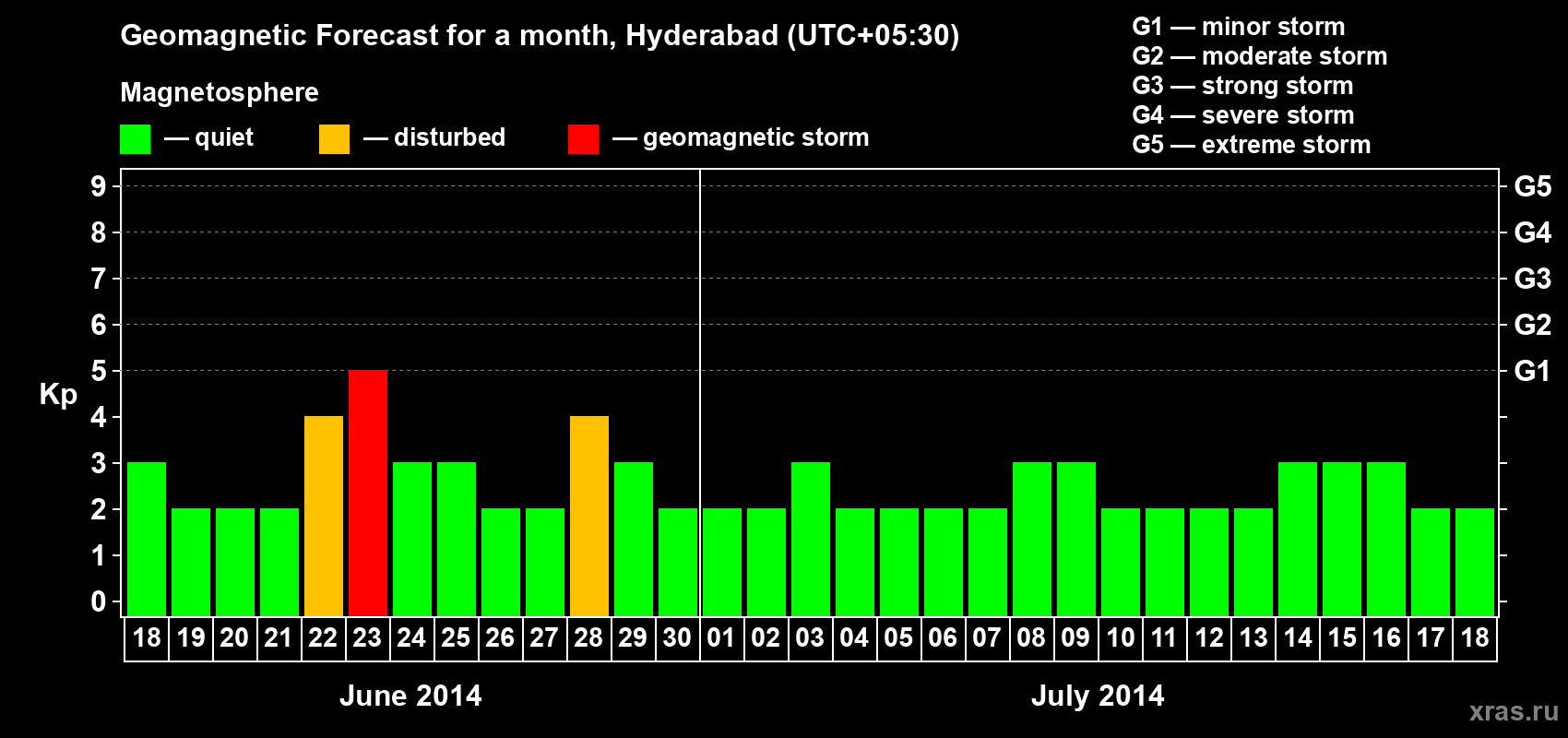The image size is (1568, 738).
Task: Click the Kp axis value 0
Action: [99, 601]
